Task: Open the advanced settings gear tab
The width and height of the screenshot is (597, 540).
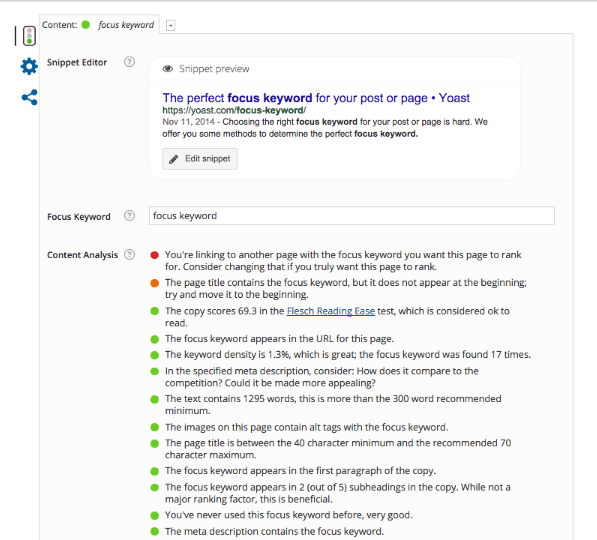Action: (29, 67)
